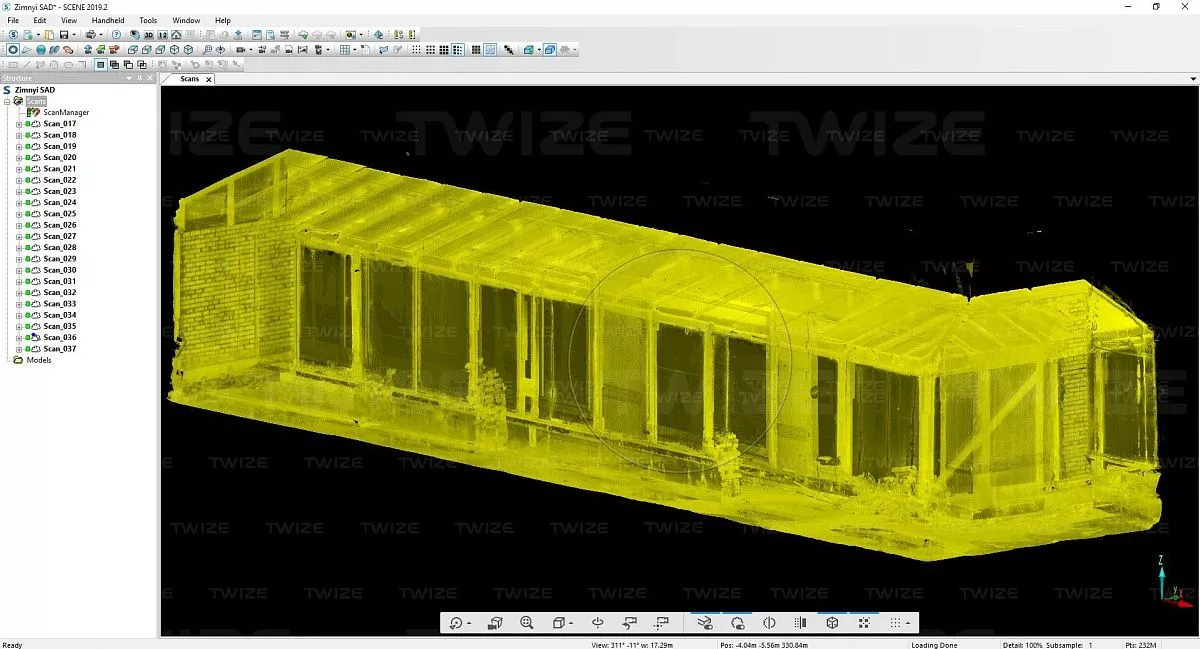This screenshot has height=649, width=1200.
Task: Select the Models folder in tree
Action: pos(39,360)
